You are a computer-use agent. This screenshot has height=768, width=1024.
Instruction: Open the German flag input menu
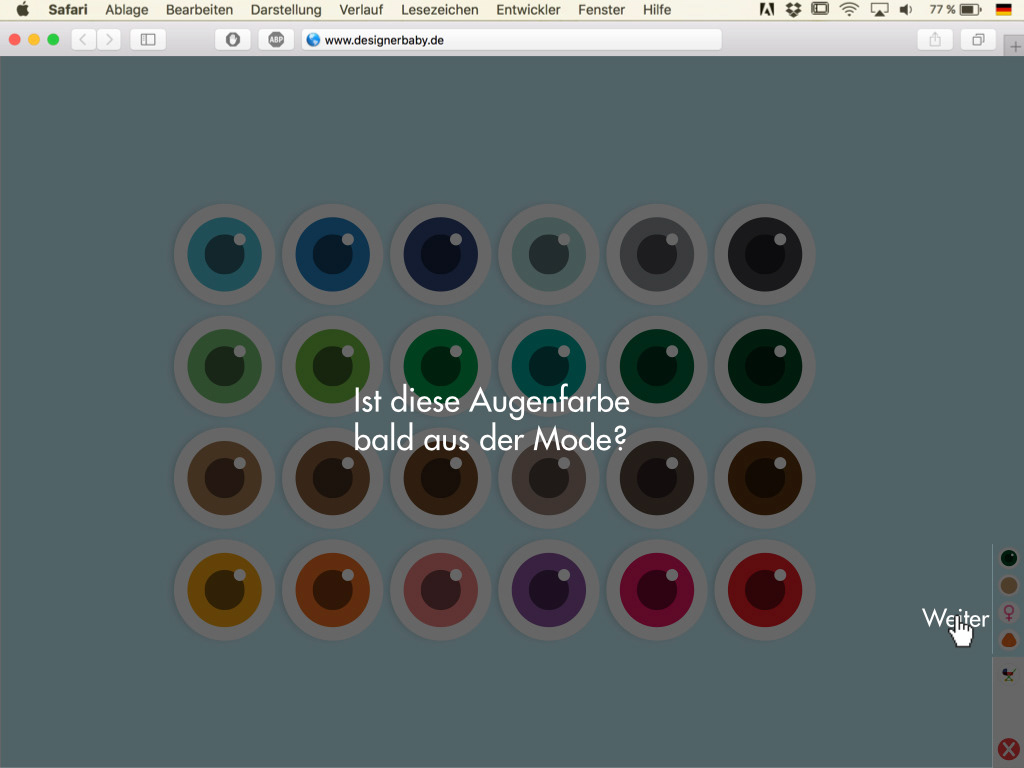pos(1004,10)
